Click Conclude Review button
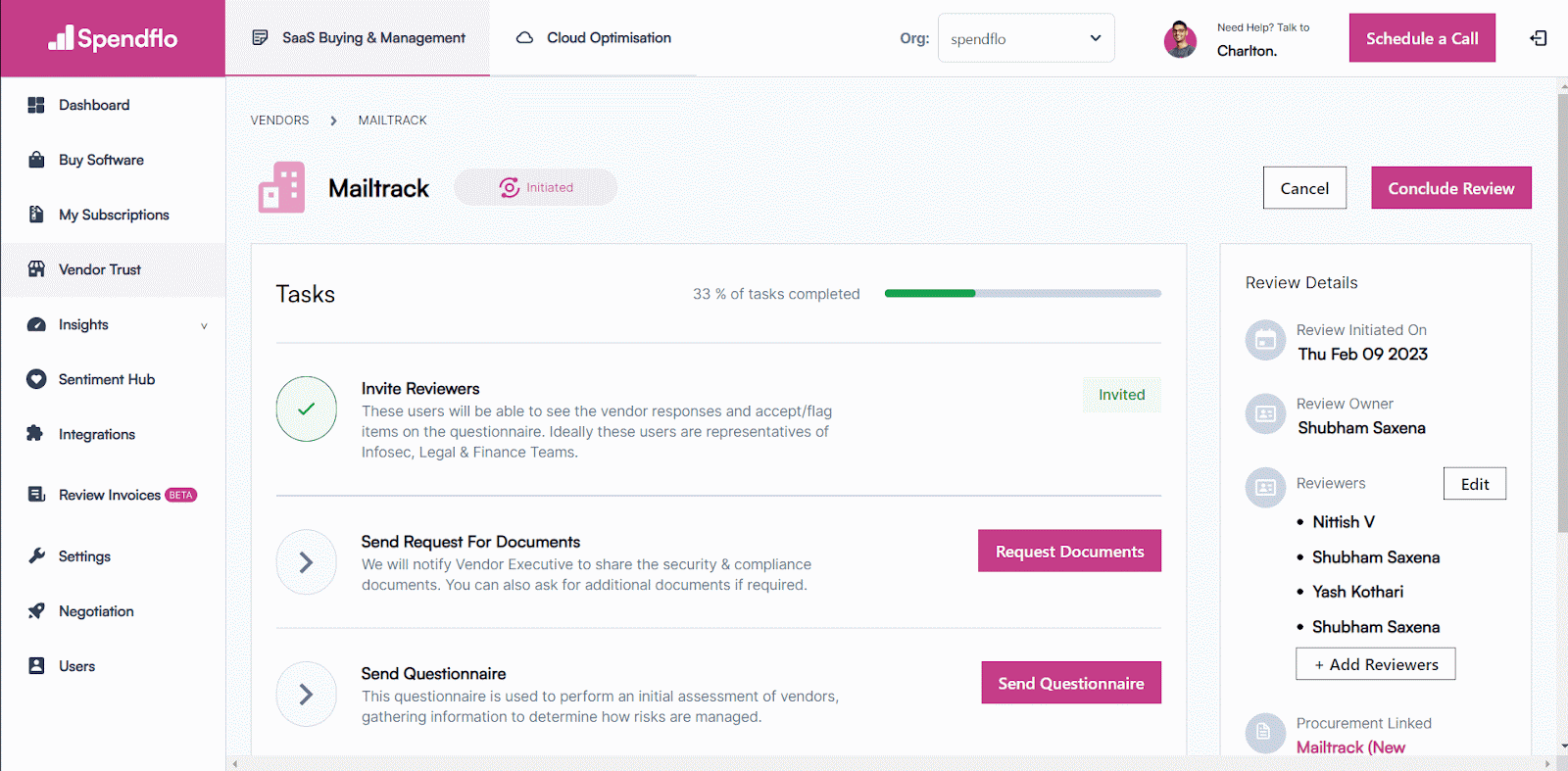The image size is (1568, 771). (1451, 188)
